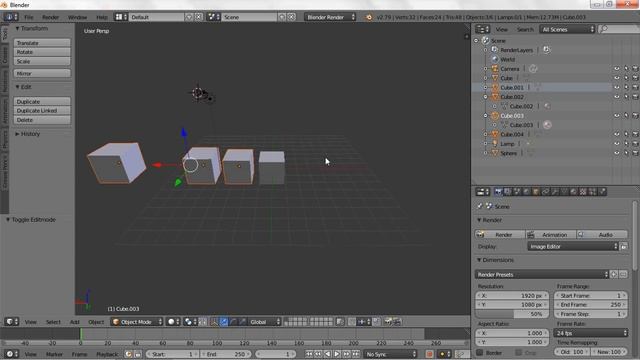
Task: Click the Rotate button
Action: coord(42,52)
